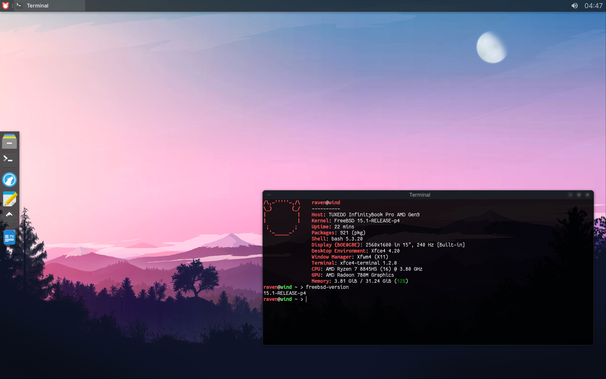
Task: Select the Terminal button in the top taskbar
Action: [x=49, y=5]
